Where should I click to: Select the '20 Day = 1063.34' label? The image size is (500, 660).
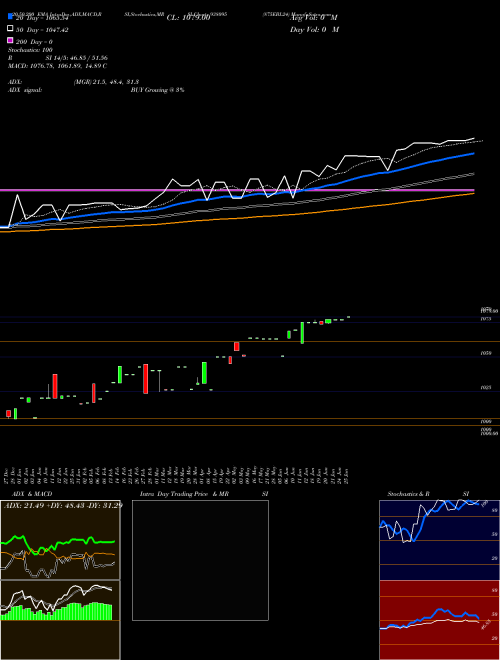[x=42, y=18]
